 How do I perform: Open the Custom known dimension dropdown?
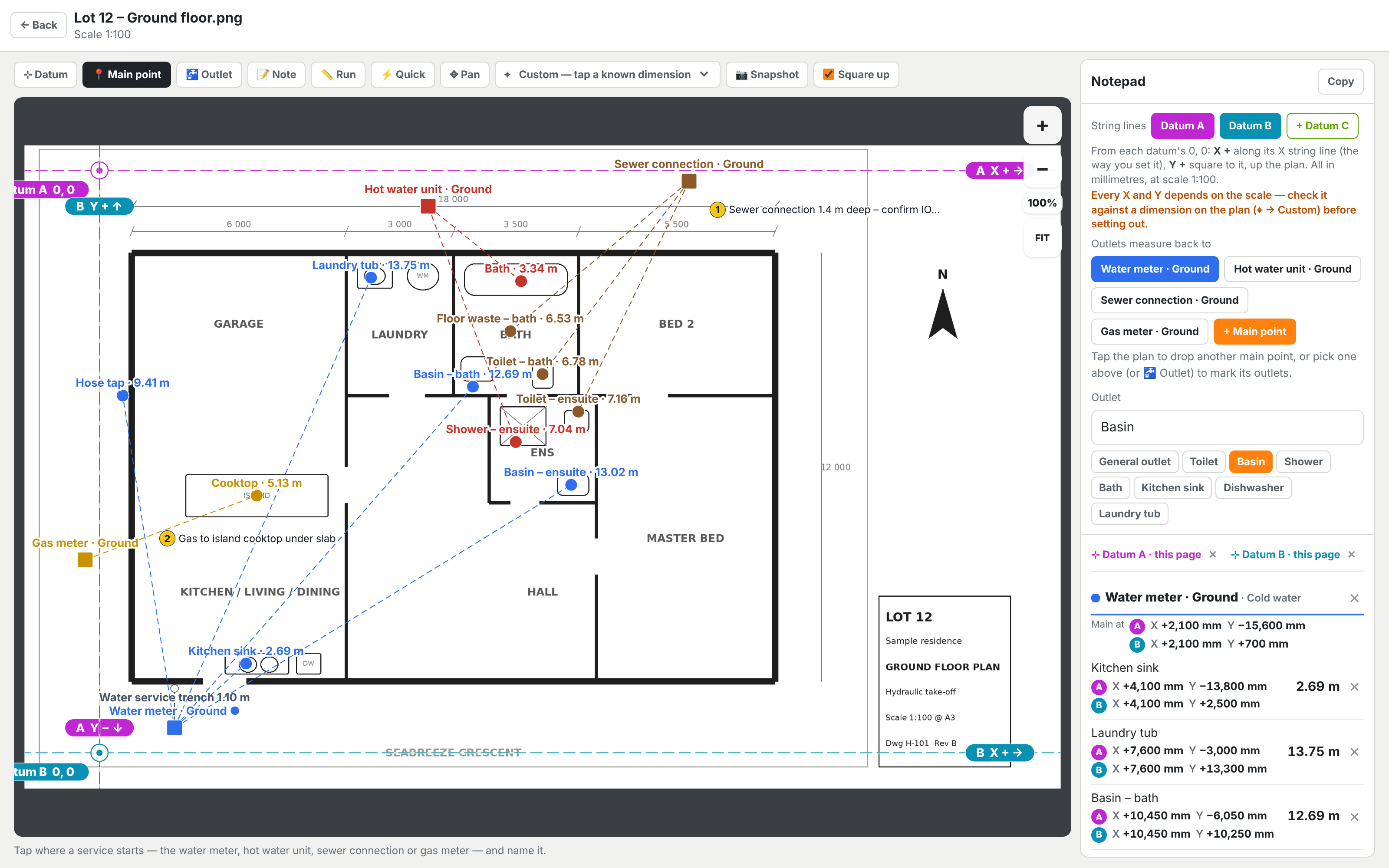607,75
